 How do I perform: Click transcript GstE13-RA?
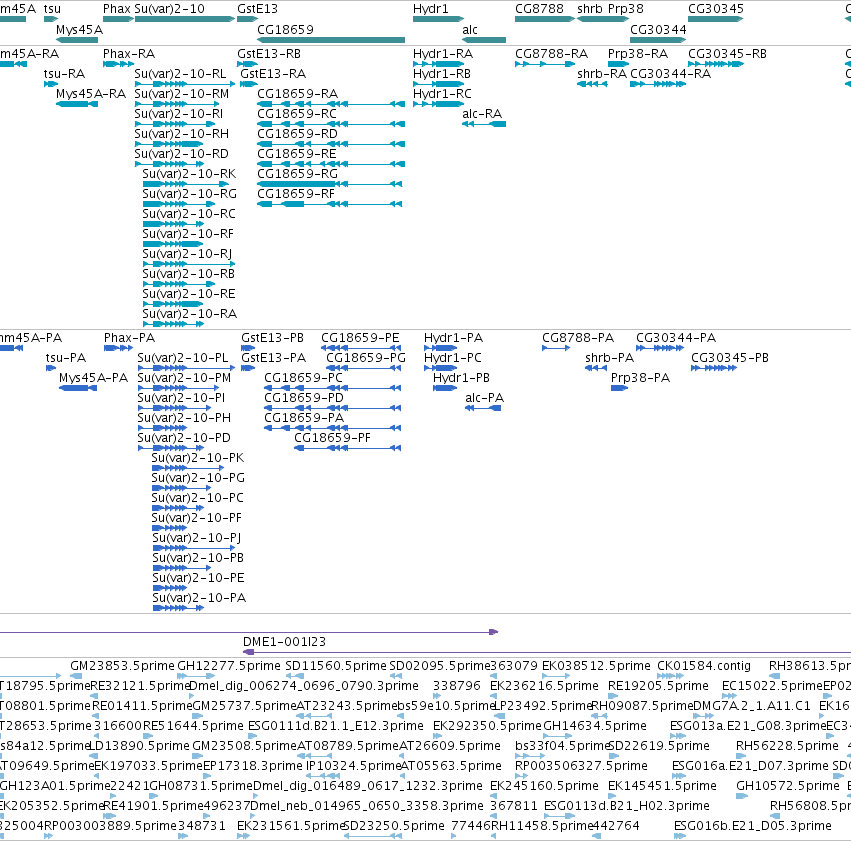tap(273, 74)
